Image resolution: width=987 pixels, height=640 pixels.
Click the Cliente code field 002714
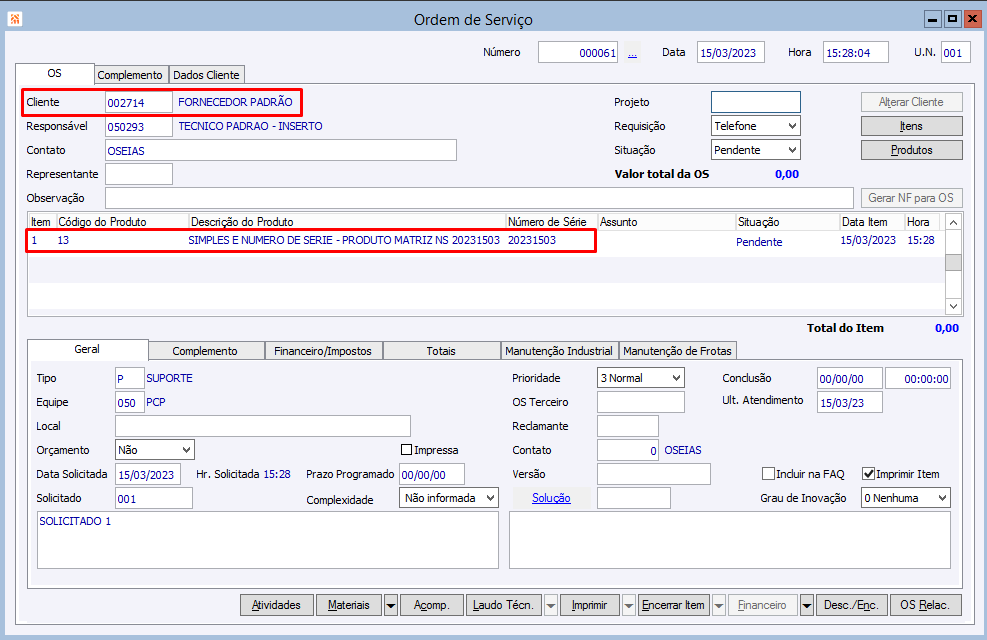tap(139, 102)
